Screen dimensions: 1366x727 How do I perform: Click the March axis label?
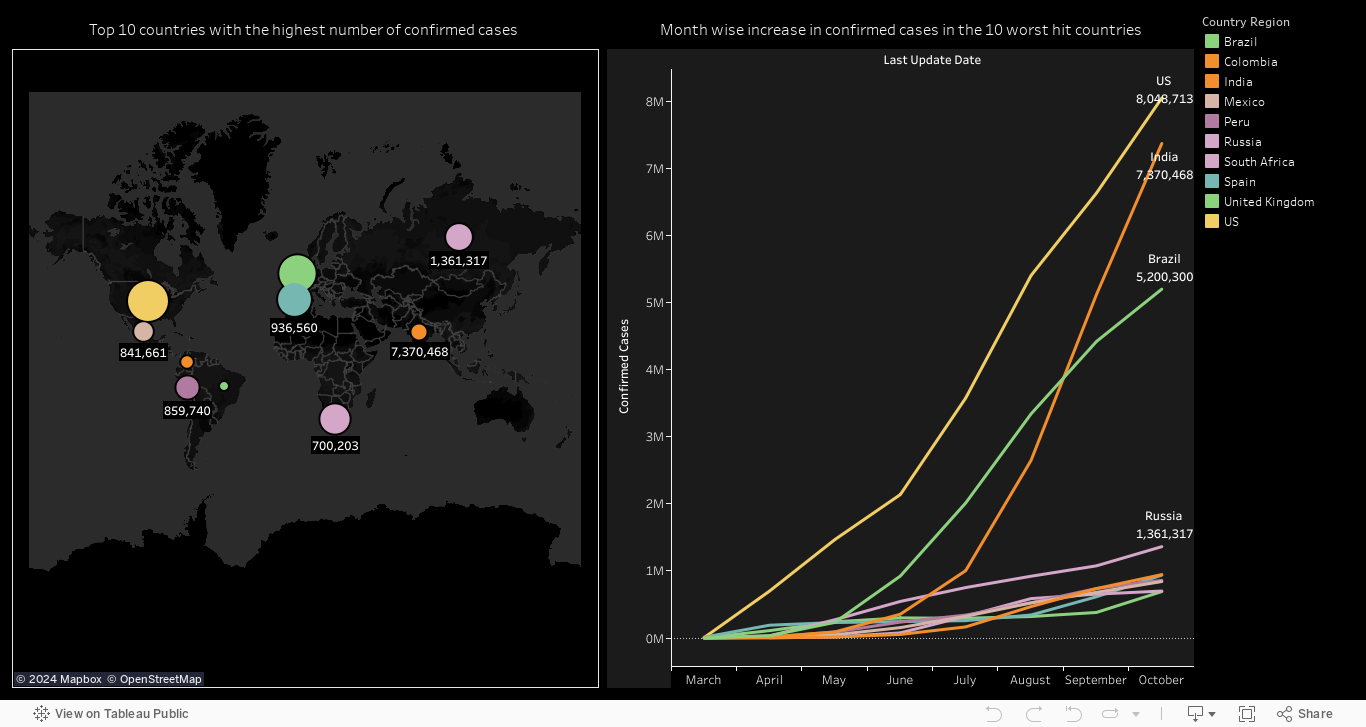(703, 680)
